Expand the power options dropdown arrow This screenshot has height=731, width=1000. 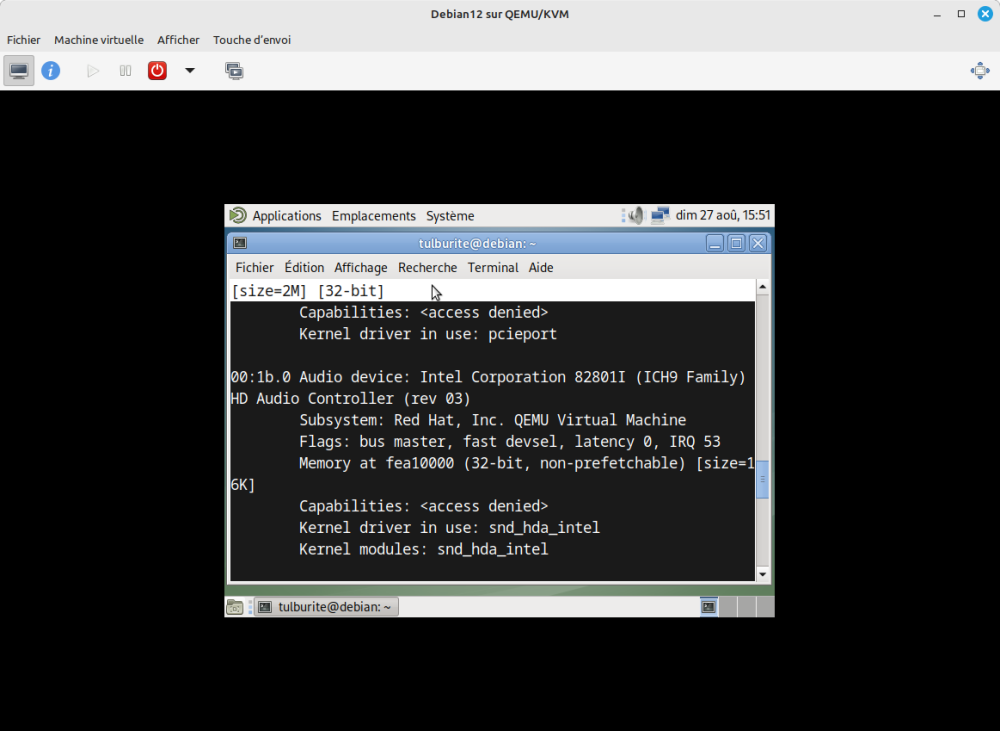click(x=190, y=71)
